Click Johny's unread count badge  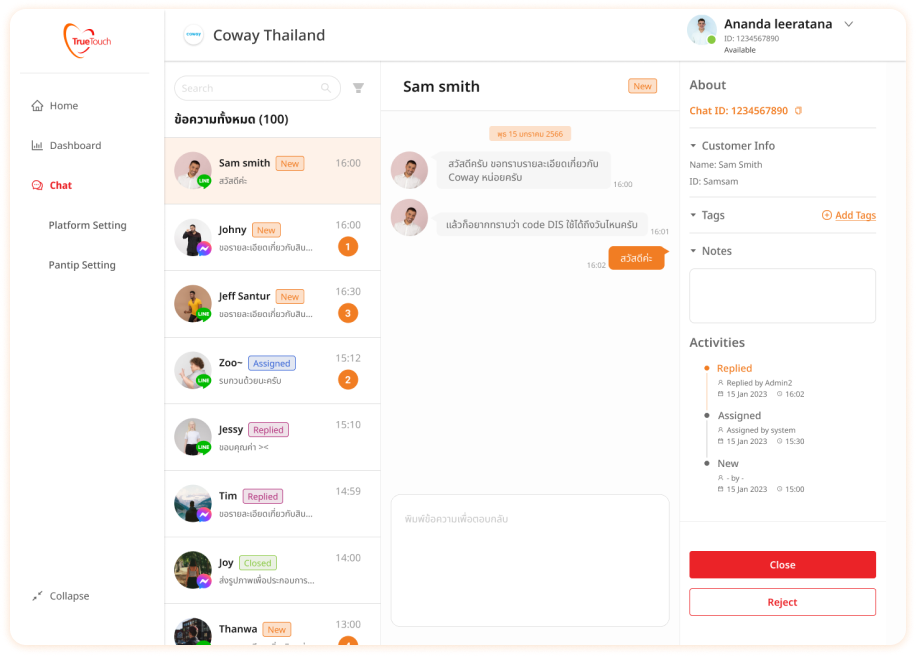348,247
